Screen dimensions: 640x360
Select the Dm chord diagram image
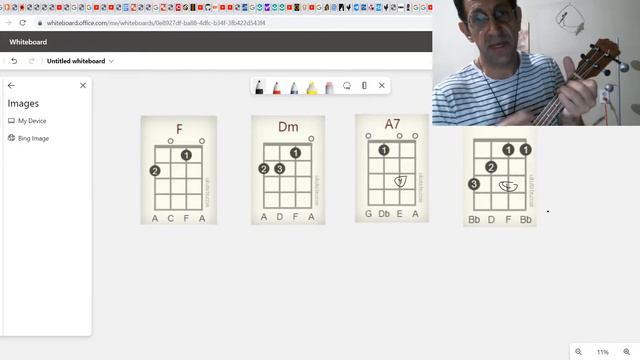pyautogui.click(x=288, y=170)
